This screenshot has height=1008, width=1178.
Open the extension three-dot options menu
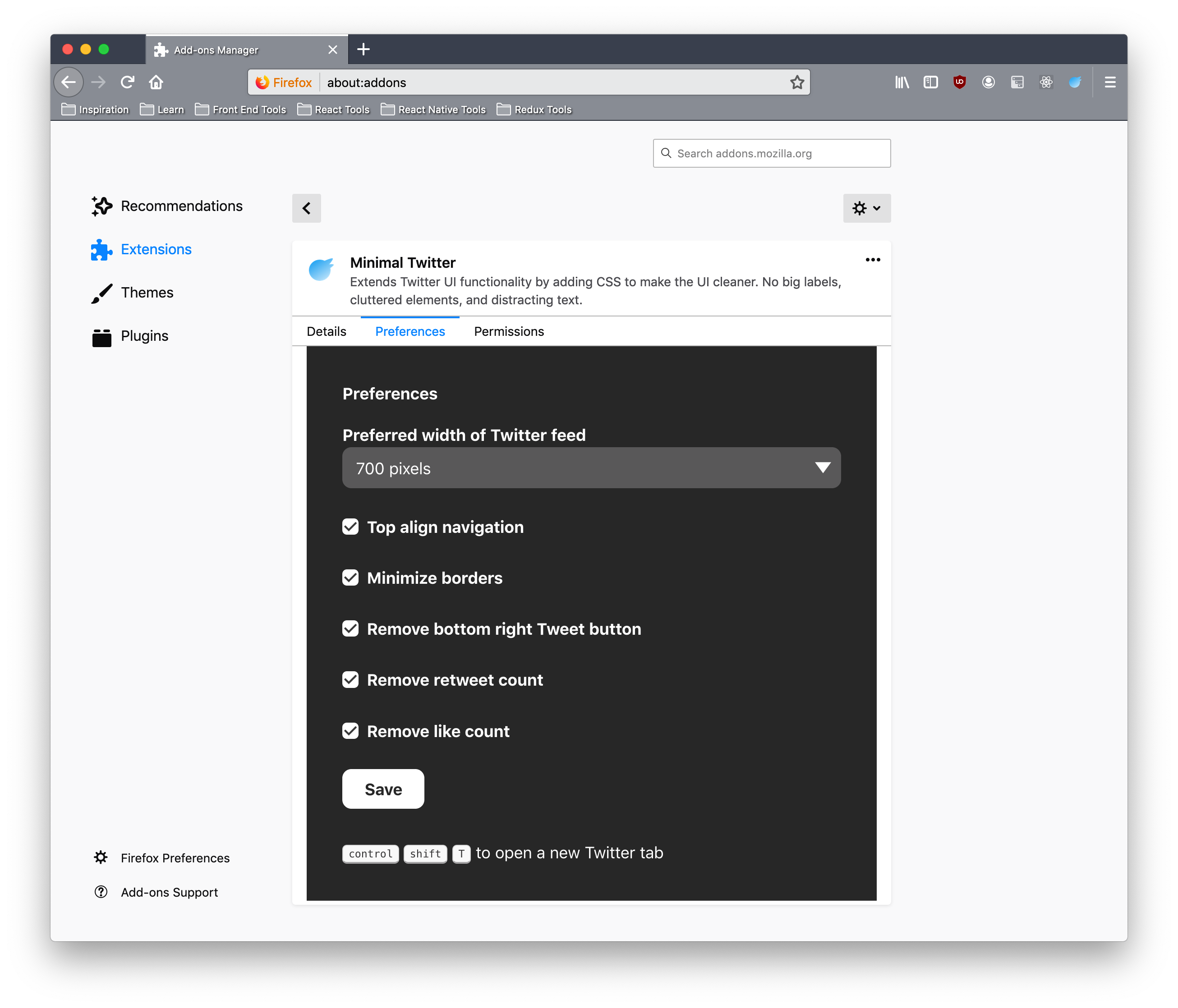click(x=873, y=260)
